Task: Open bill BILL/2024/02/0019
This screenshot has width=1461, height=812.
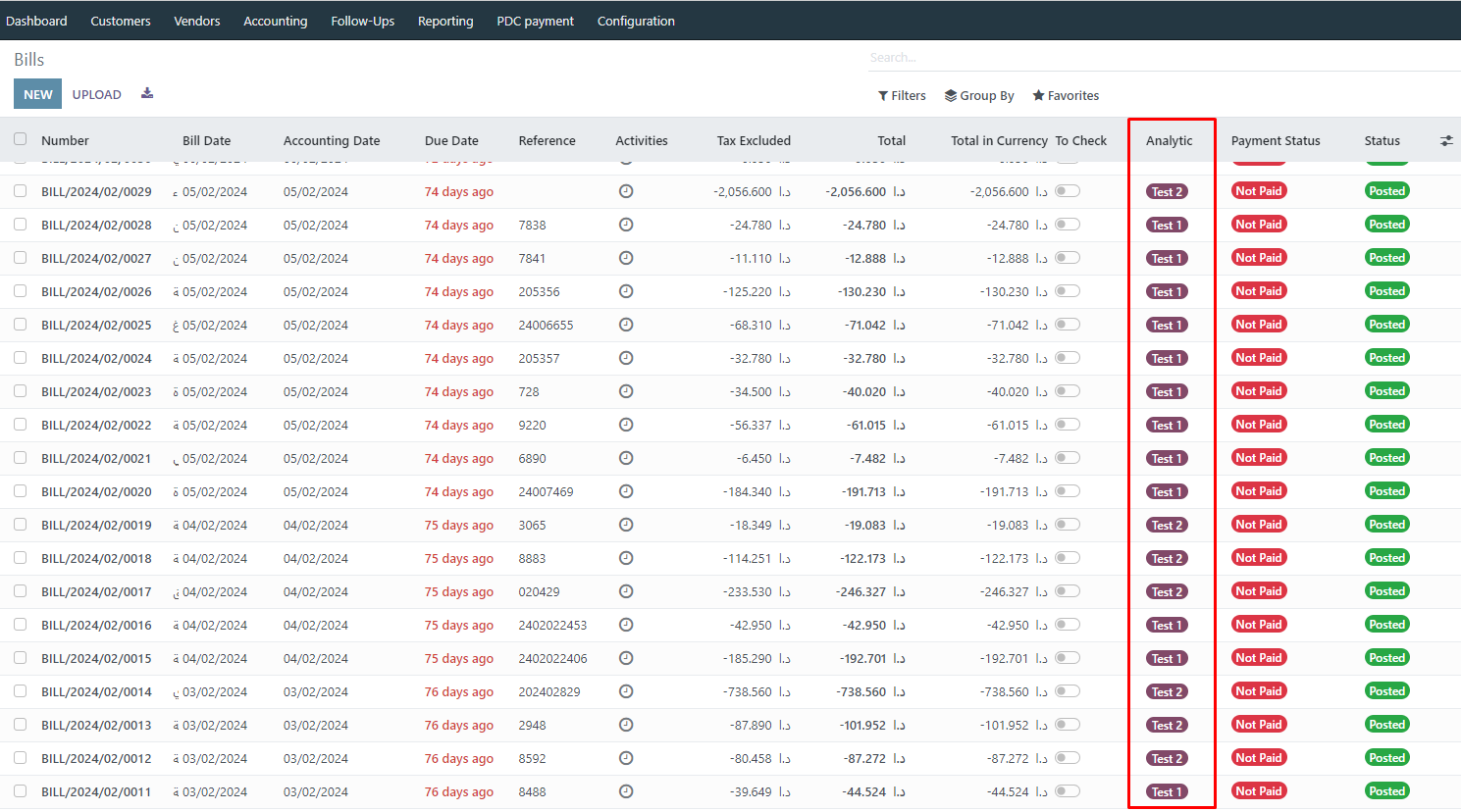Action: pos(96,525)
